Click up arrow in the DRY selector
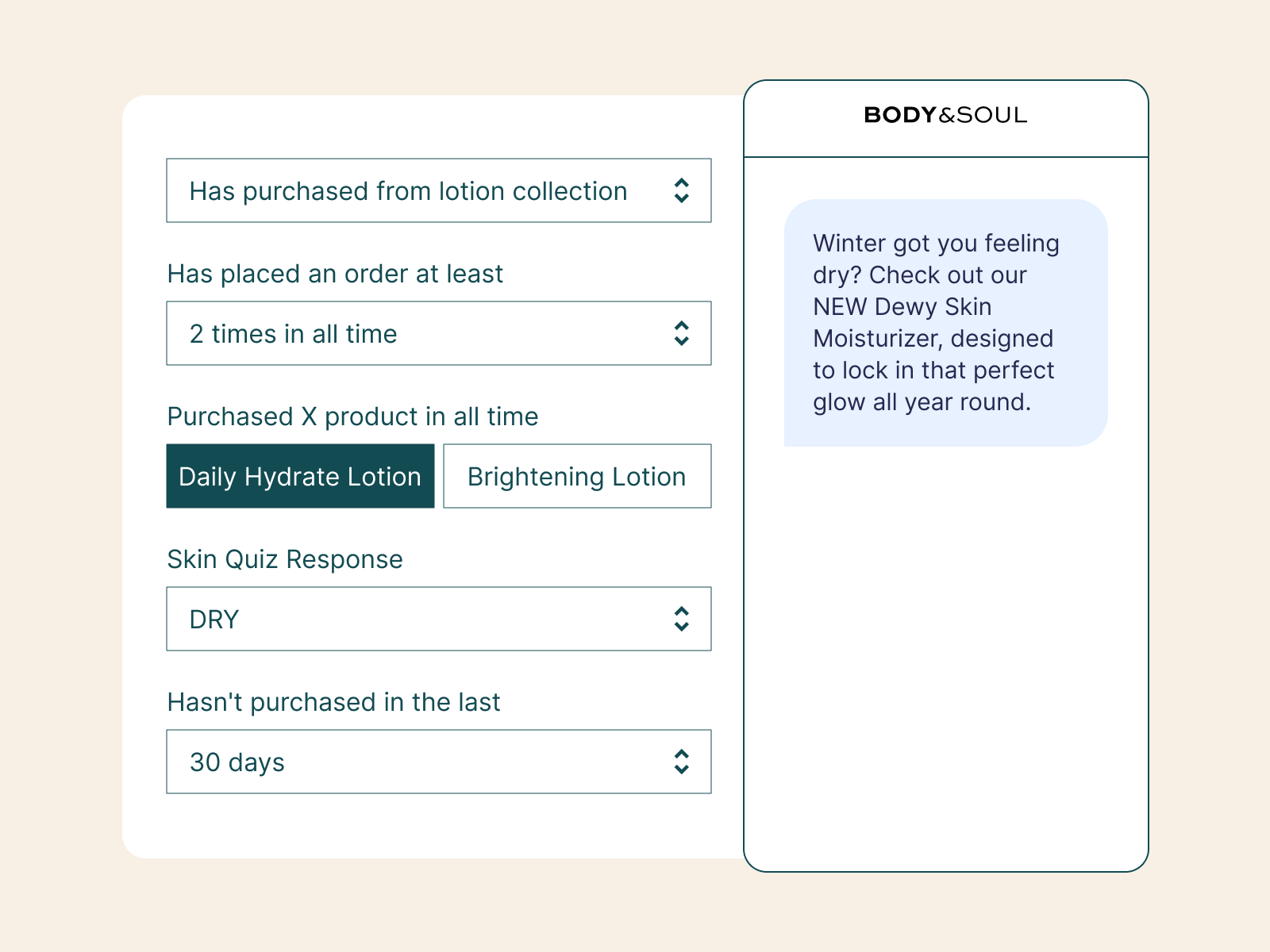The height and width of the screenshot is (952, 1270). click(681, 611)
